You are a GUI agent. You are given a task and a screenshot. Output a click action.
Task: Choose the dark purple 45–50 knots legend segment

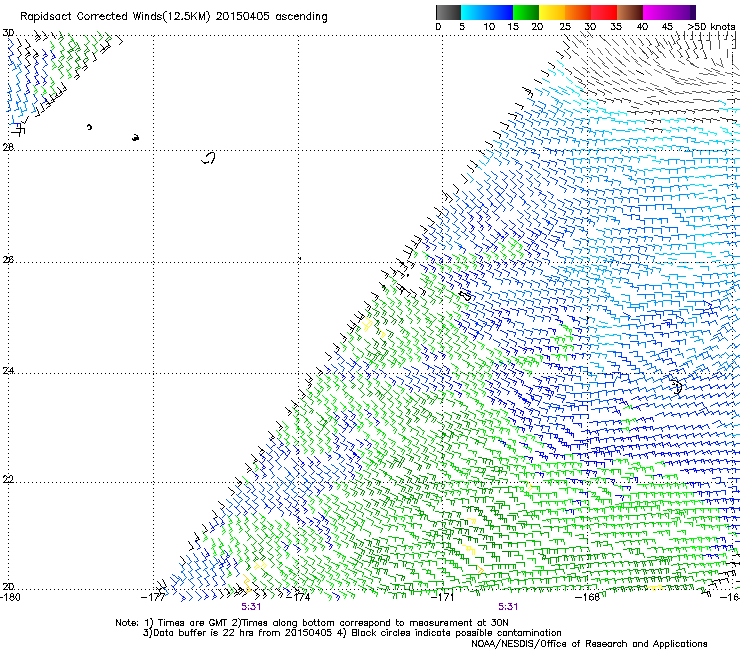click(x=682, y=12)
